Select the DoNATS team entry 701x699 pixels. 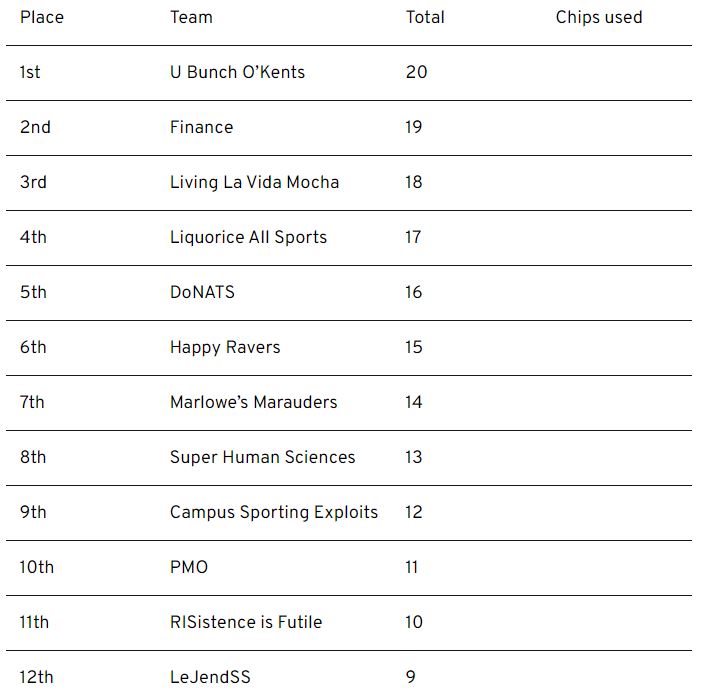point(202,292)
